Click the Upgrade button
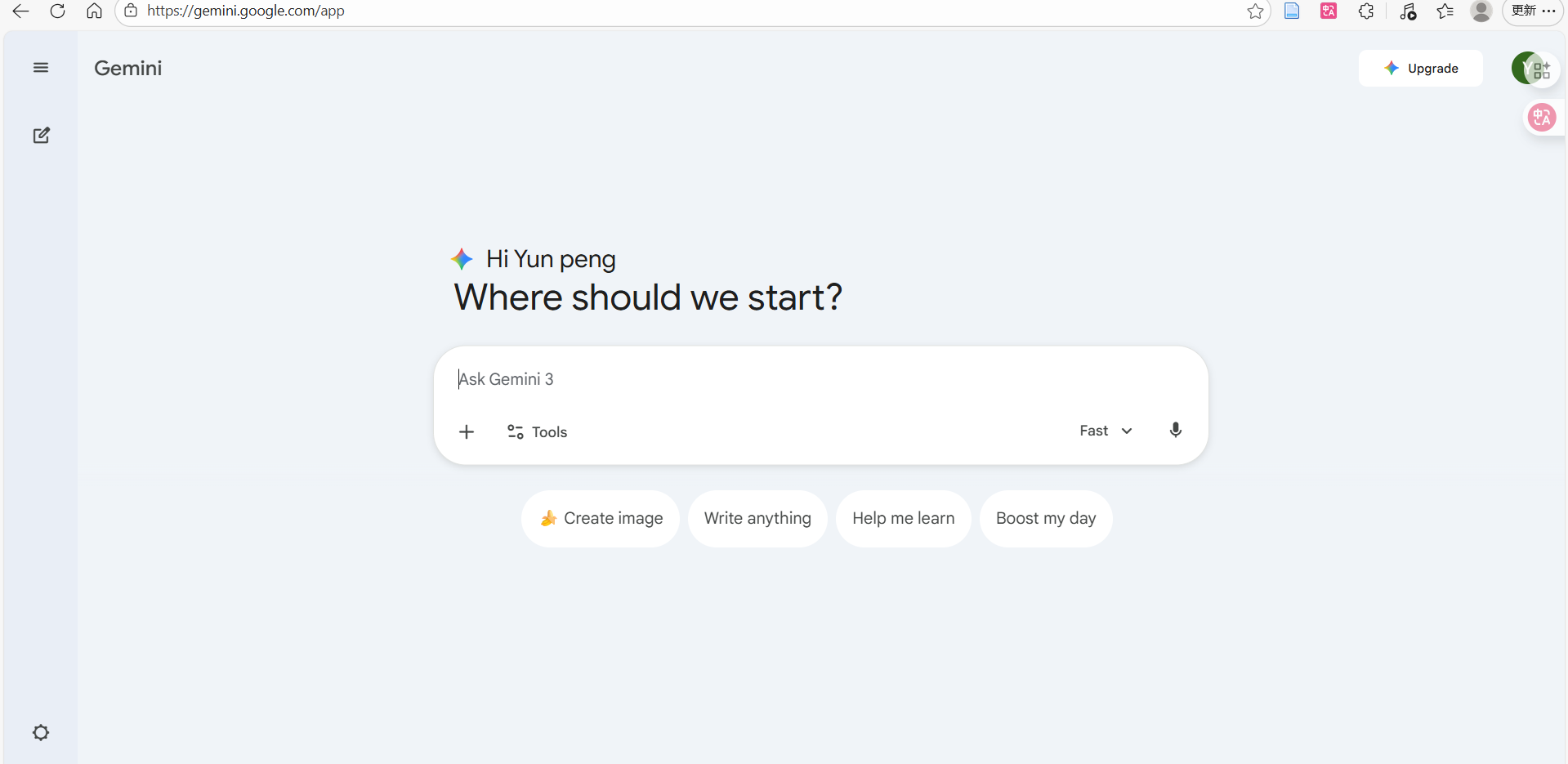The height and width of the screenshot is (764, 1568). (x=1420, y=69)
